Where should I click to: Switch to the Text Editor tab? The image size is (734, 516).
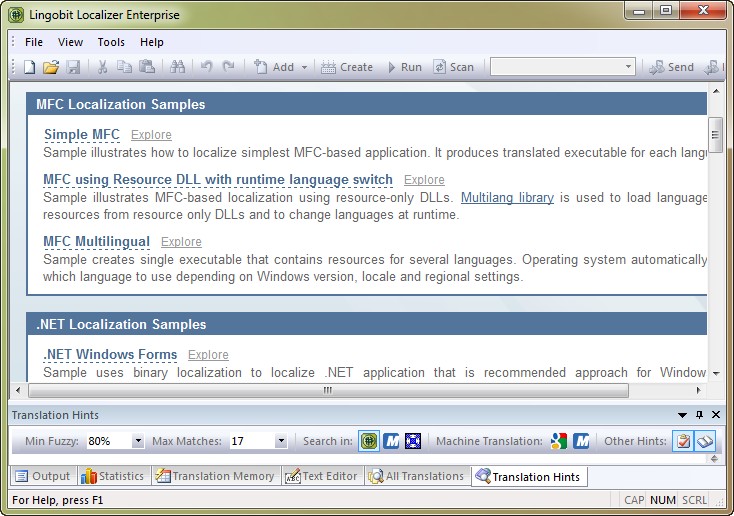click(x=321, y=476)
